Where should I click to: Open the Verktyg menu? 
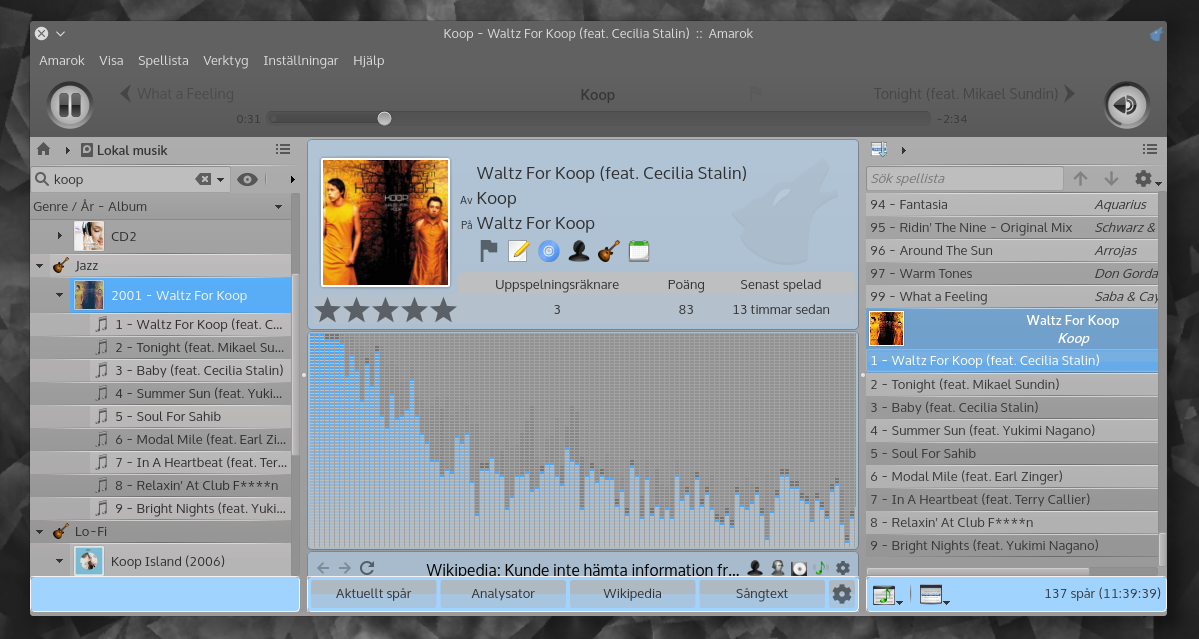[x=226, y=60]
